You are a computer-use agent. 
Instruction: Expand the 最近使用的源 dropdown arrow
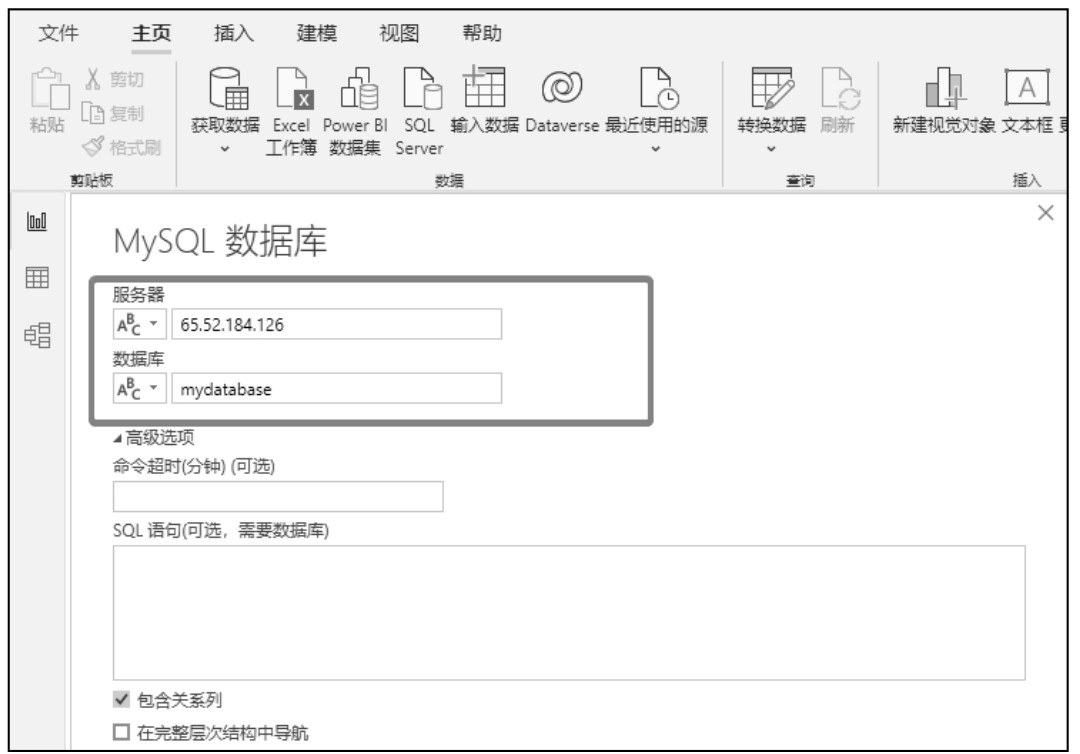(656, 149)
